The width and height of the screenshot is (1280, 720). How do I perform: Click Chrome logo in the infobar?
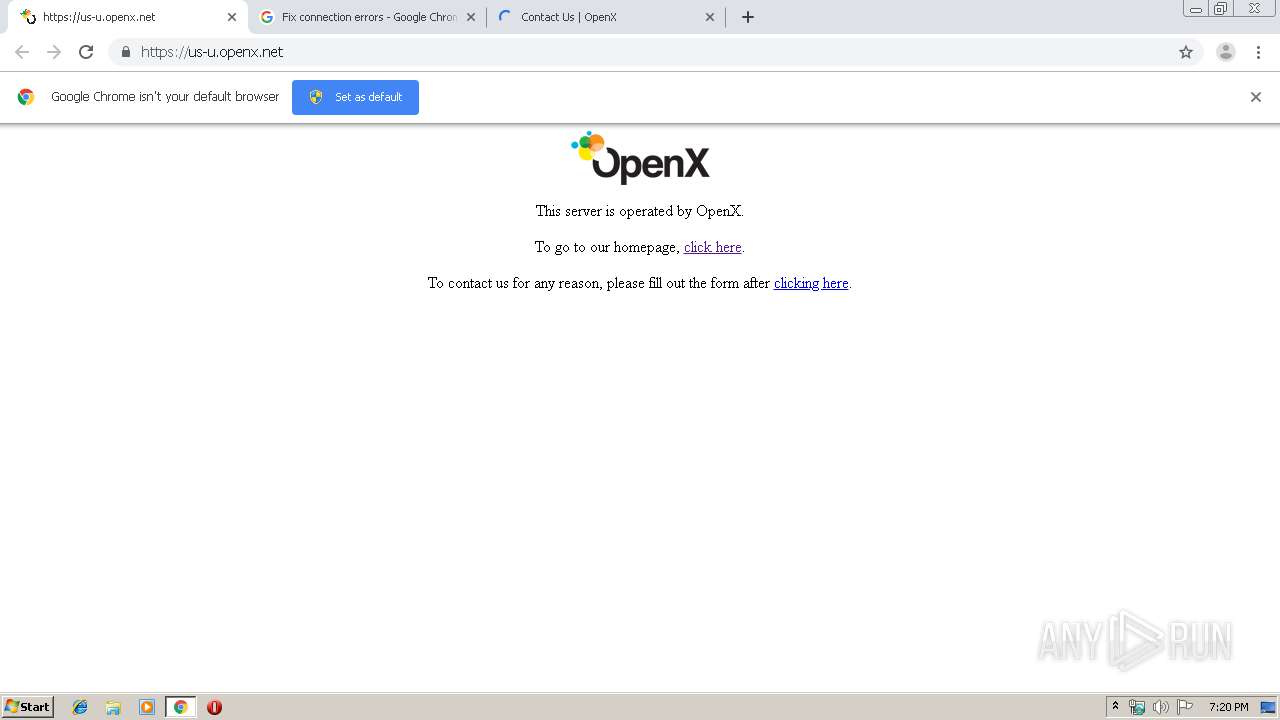click(26, 97)
